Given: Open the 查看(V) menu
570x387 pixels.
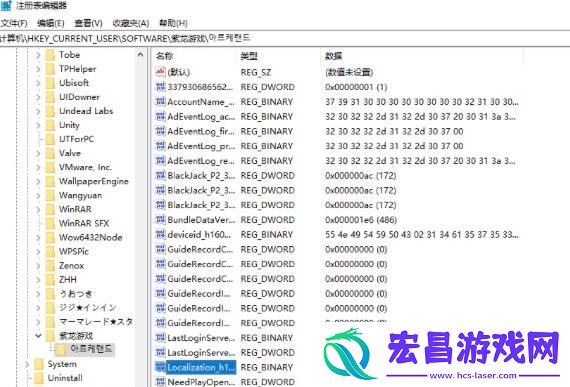Looking at the screenshot, I should pos(88,23).
